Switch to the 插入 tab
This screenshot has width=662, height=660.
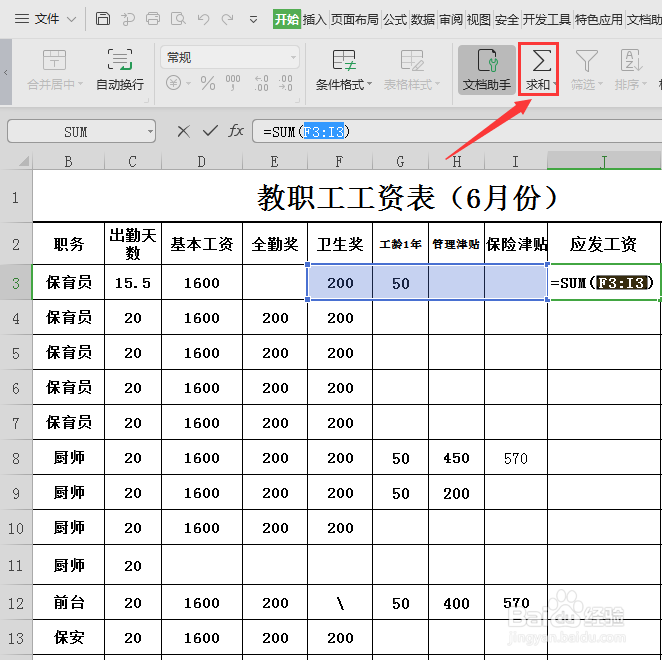click(x=315, y=19)
